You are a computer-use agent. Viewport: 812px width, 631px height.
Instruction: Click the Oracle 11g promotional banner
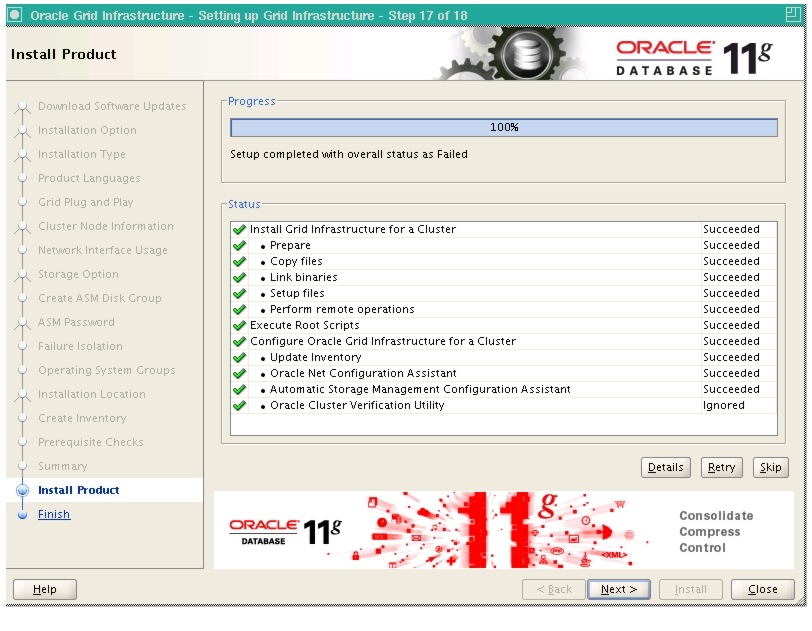503,530
